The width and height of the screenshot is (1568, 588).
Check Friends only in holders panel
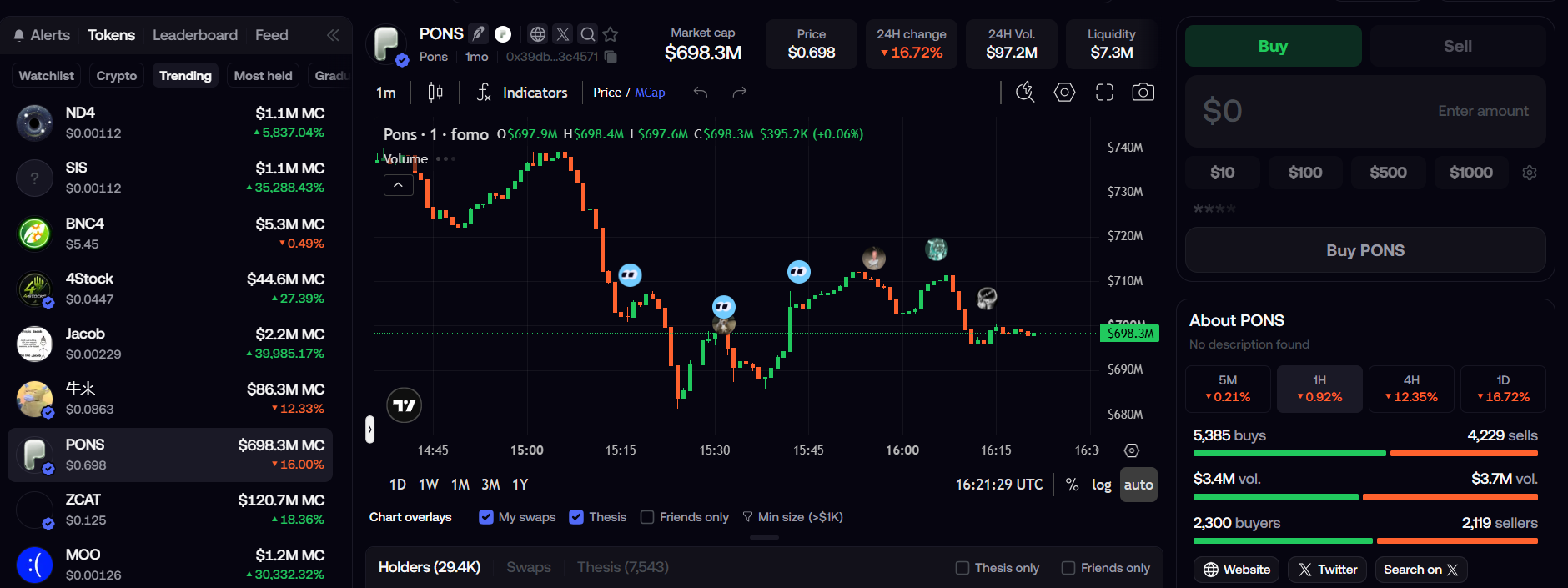(x=1068, y=568)
